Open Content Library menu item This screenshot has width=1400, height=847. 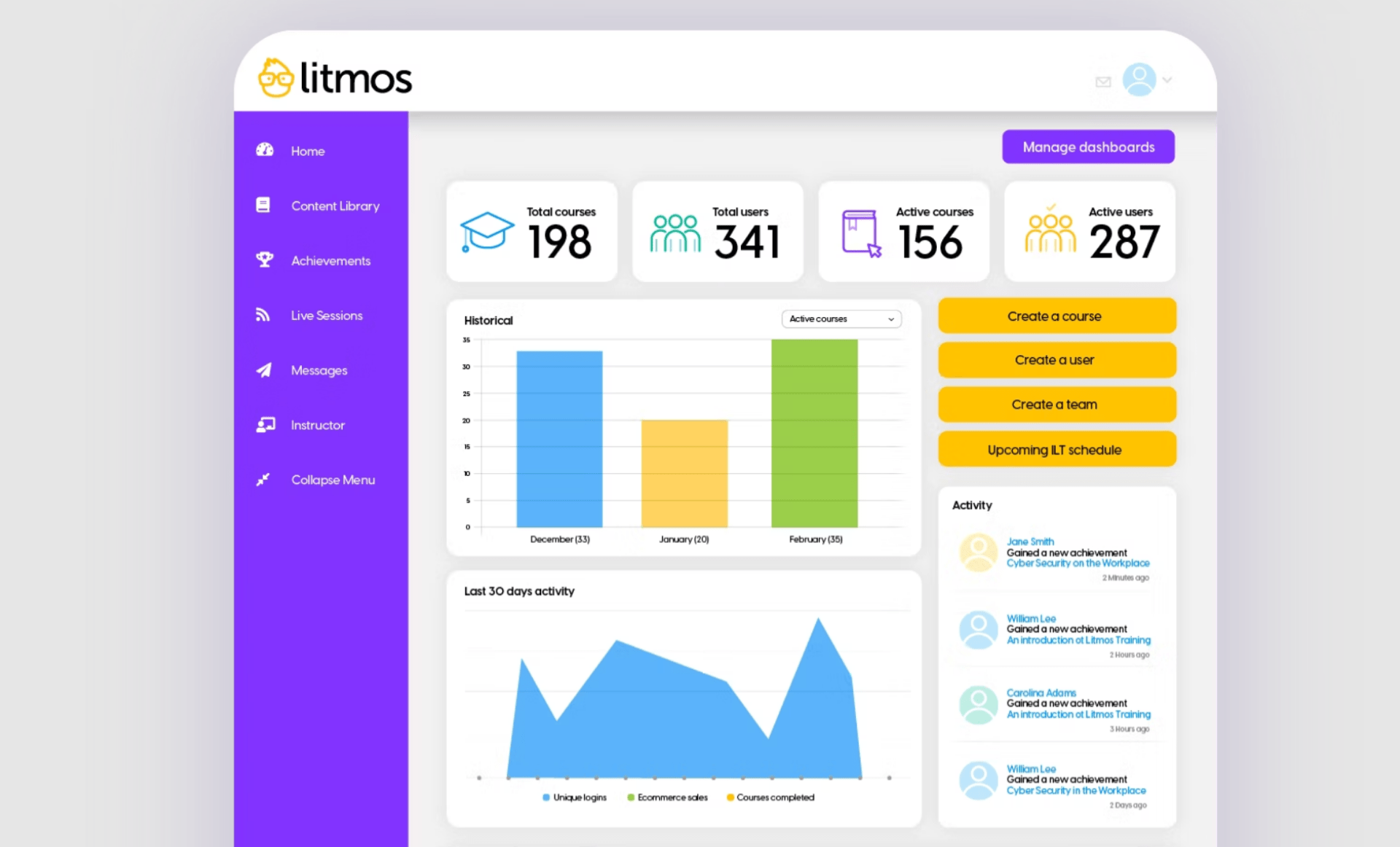[x=335, y=206]
